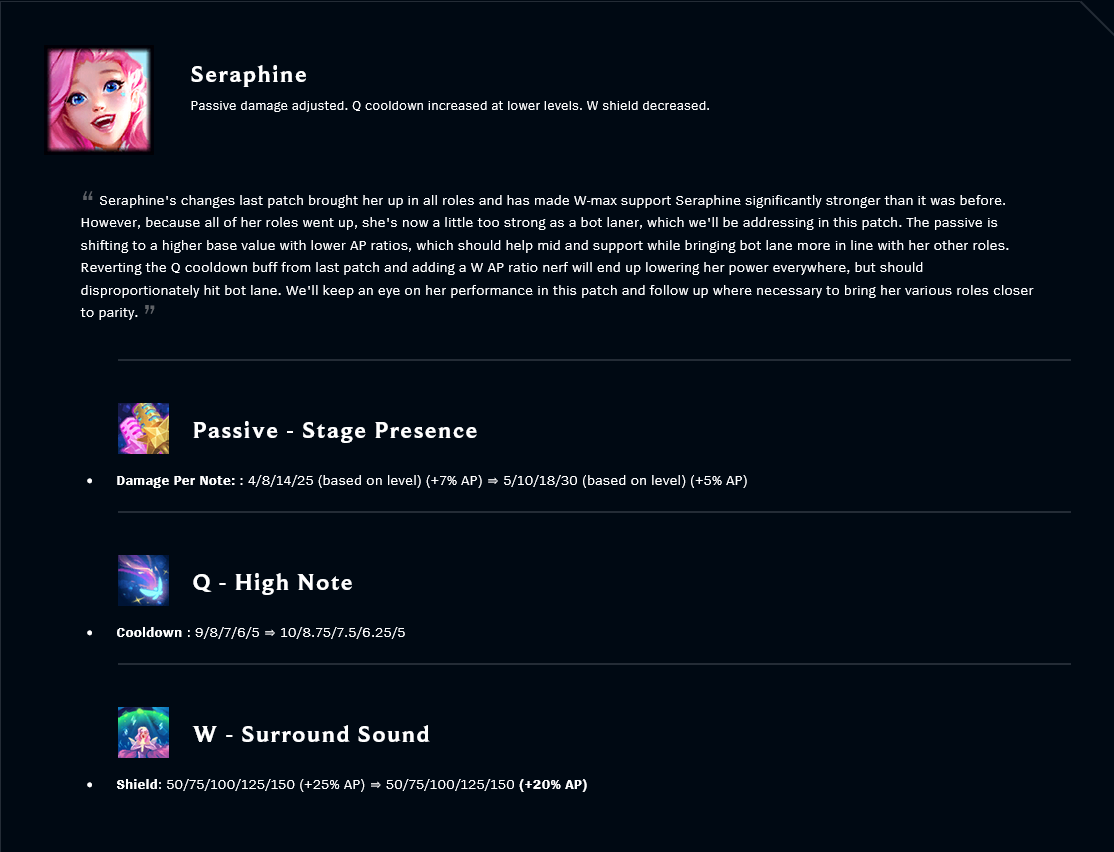Click the High Note Q ability icon
Image resolution: width=1114 pixels, height=852 pixels.
(144, 581)
